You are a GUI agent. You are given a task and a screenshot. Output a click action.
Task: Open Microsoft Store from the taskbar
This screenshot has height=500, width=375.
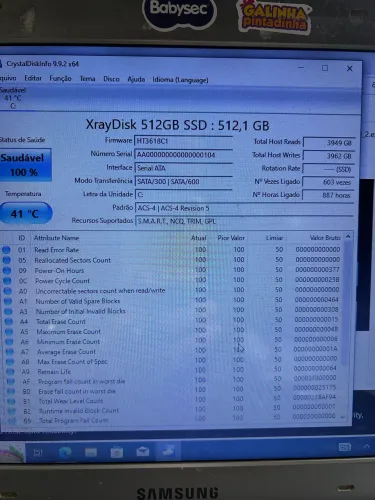click(x=117, y=452)
